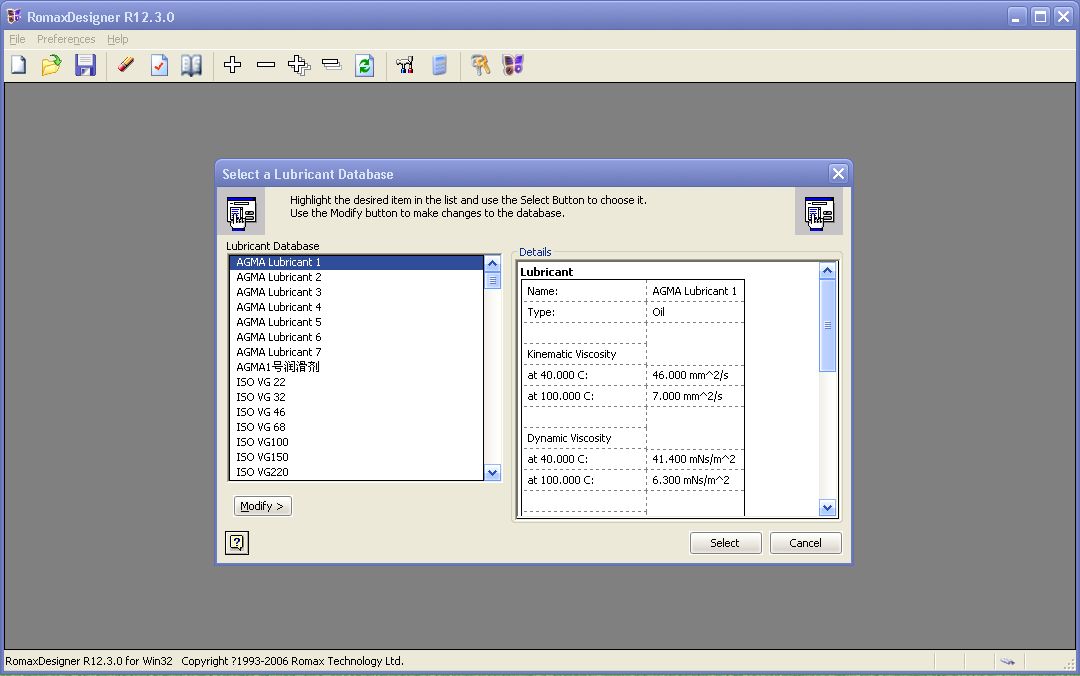
Task: Click the keys toolbar icon
Action: pos(480,65)
